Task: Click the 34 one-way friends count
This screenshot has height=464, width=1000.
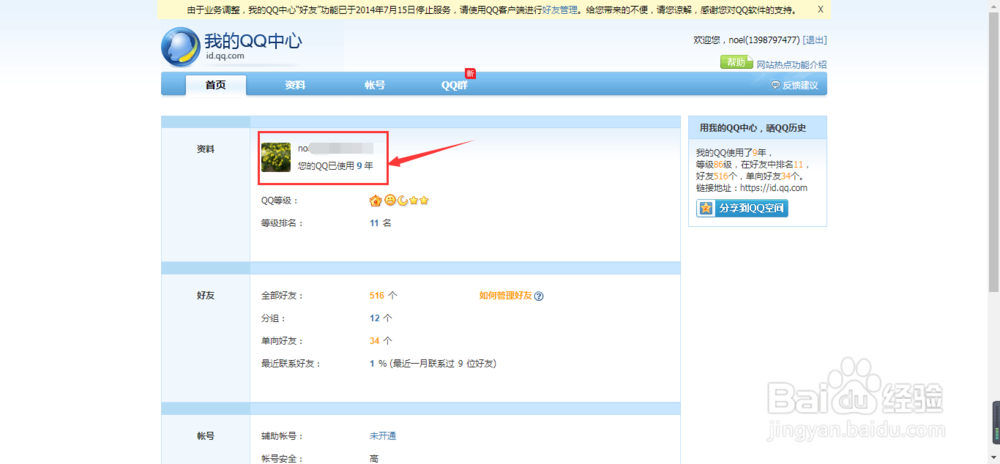Action: click(375, 341)
